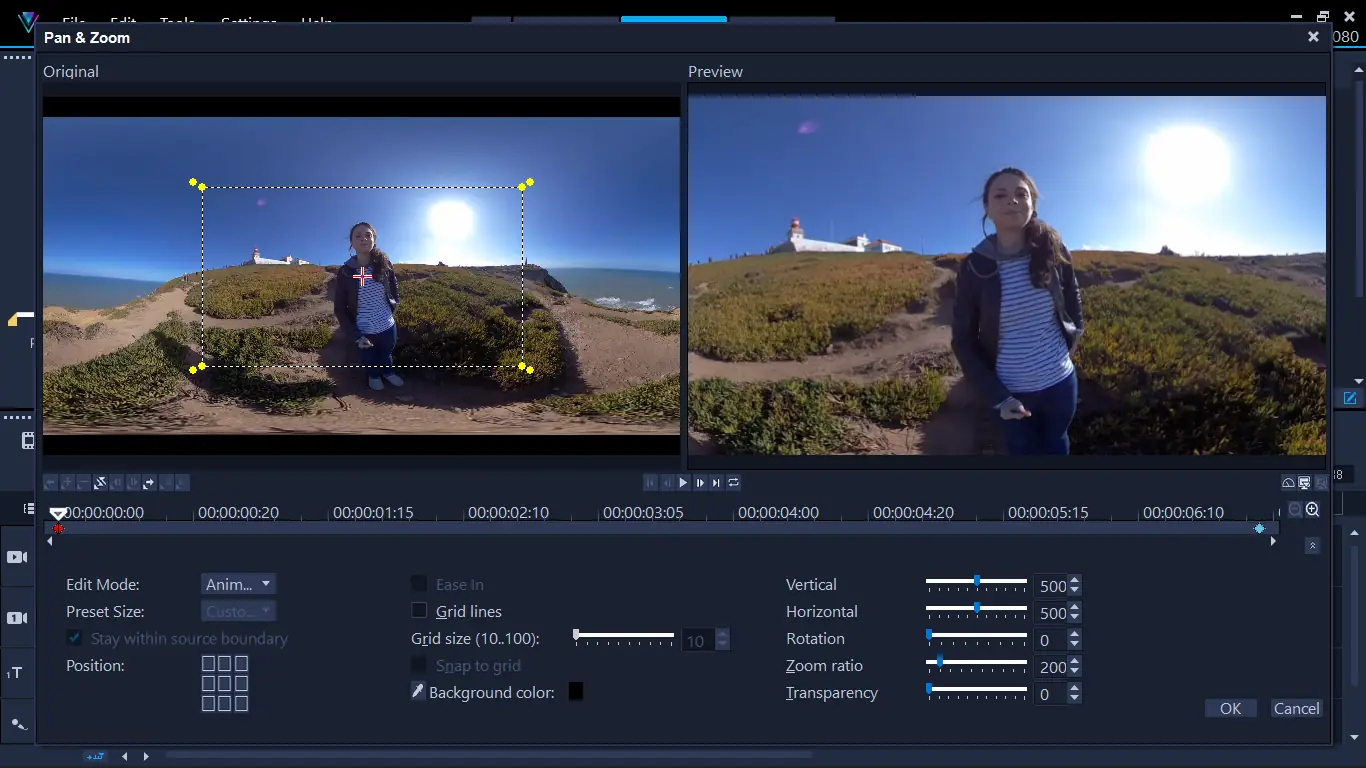Add a new keyframe on the timeline
The height and width of the screenshot is (768, 1366).
[x=66, y=483]
